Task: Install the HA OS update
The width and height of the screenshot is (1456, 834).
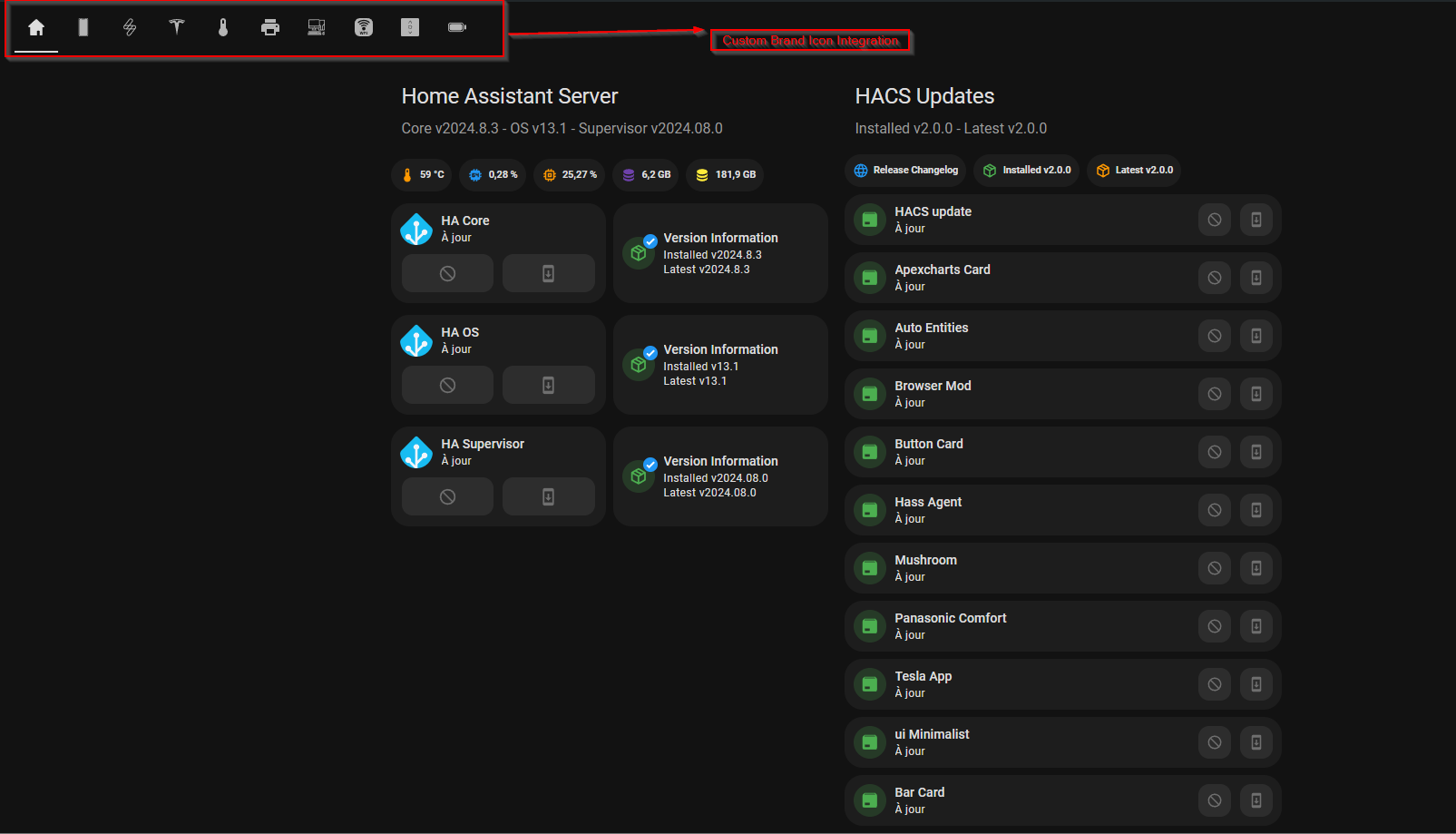Action: 548,385
